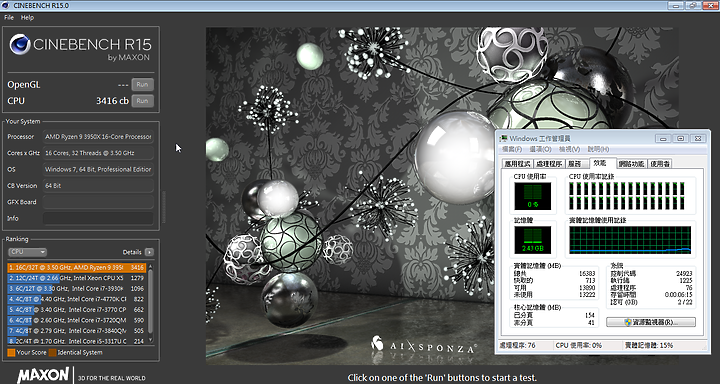Run the OpenGL benchmark test
Image resolution: width=720 pixels, height=384 pixels.
click(x=142, y=85)
